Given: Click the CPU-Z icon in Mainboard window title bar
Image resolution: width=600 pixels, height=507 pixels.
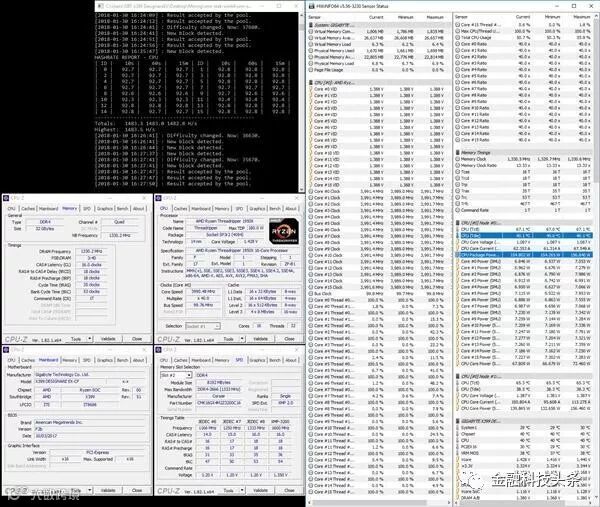Looking at the screenshot, I should [6, 350].
